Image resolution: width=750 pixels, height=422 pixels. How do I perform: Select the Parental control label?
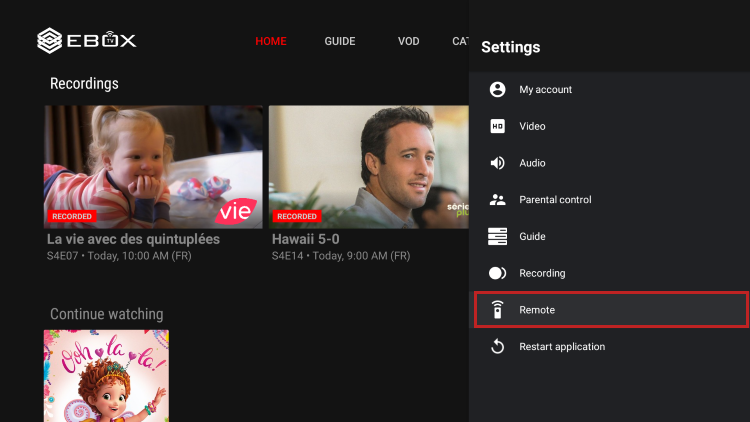[x=555, y=200]
